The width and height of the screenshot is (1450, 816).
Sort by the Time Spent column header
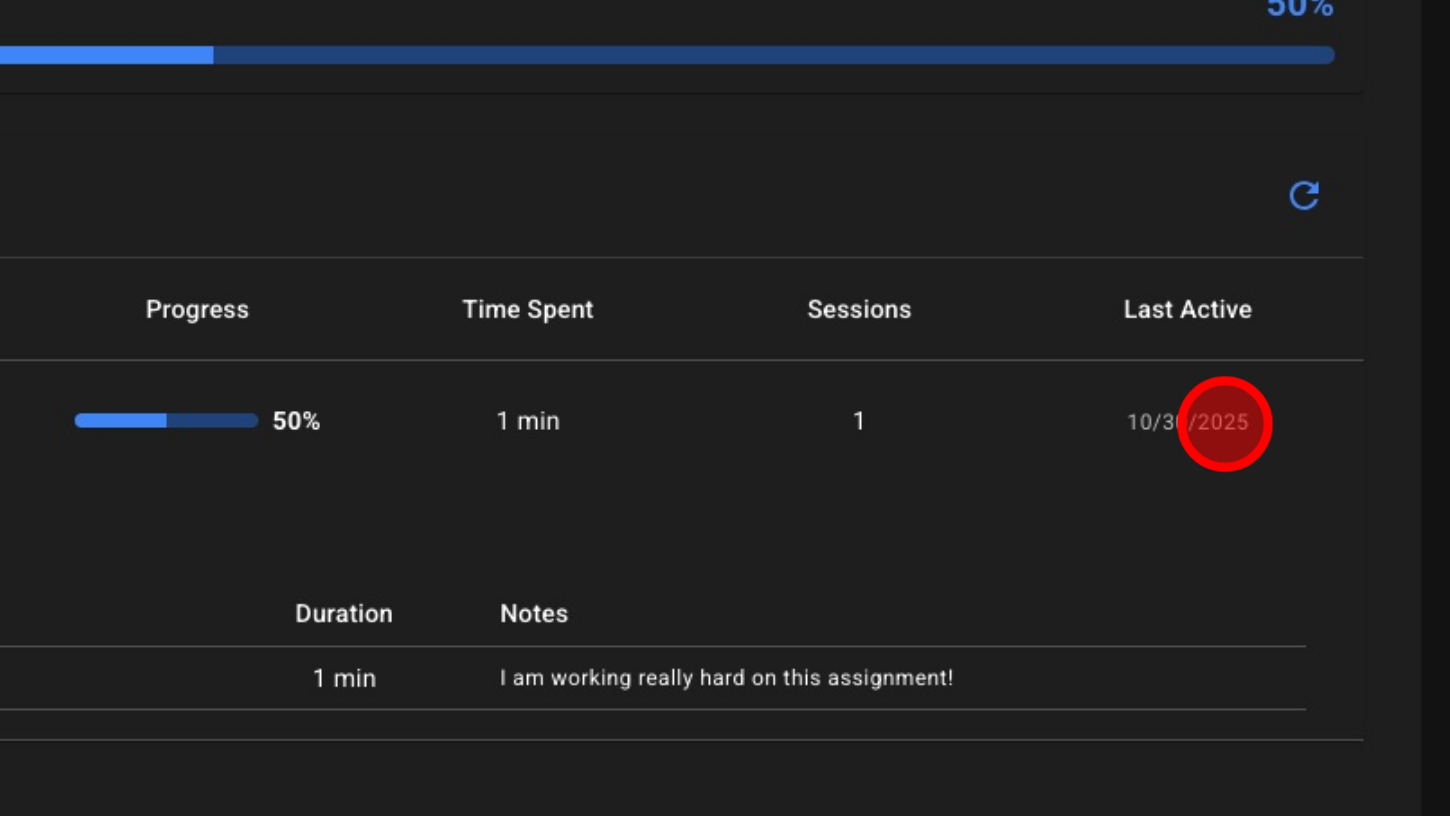coord(528,310)
